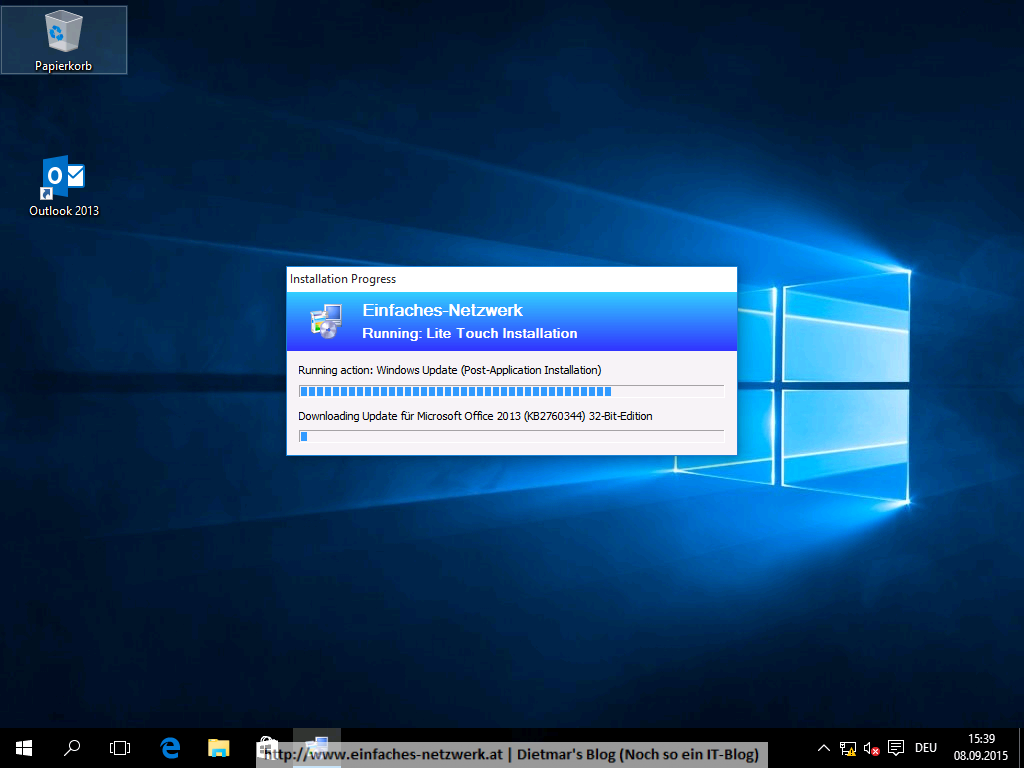This screenshot has width=1024, height=768.
Task: Switch input language via DEU indicator
Action: (926, 748)
